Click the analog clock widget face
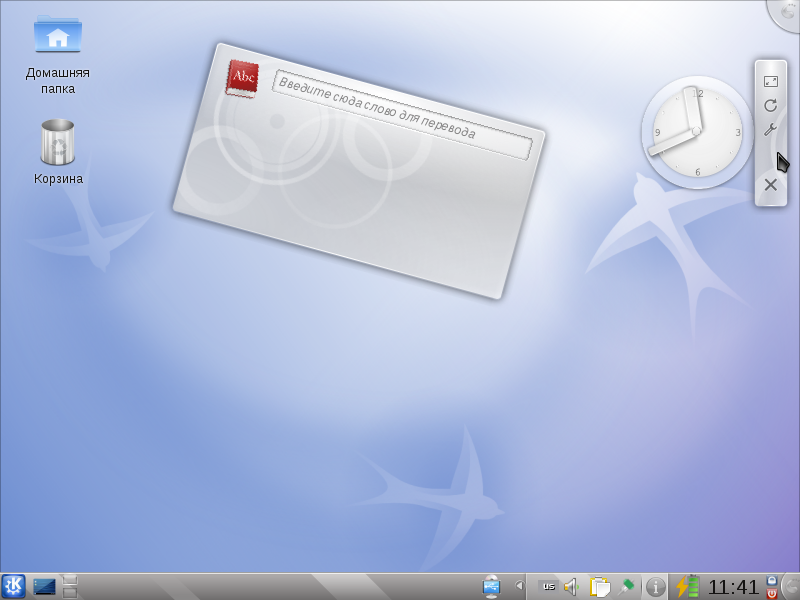 pyautogui.click(x=697, y=132)
